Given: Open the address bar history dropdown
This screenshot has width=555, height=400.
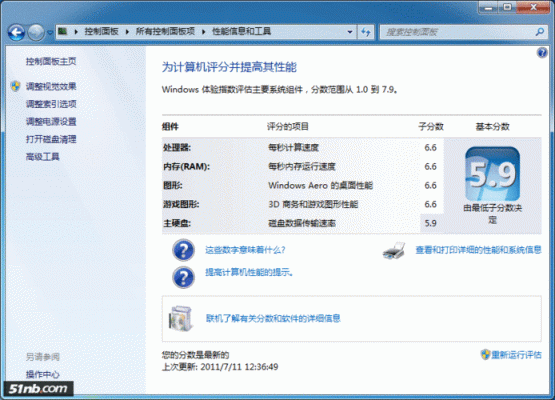Looking at the screenshot, I should [x=350, y=32].
